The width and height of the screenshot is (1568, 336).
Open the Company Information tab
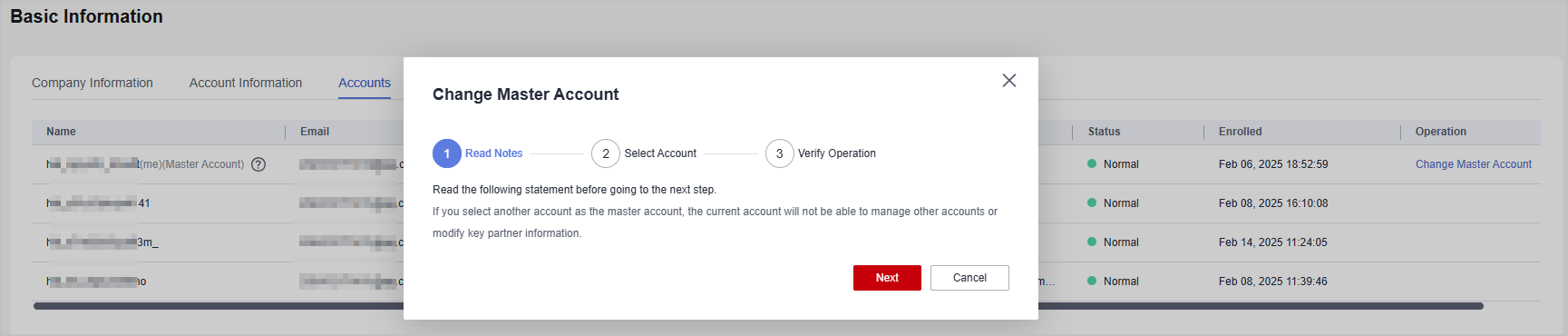point(93,83)
